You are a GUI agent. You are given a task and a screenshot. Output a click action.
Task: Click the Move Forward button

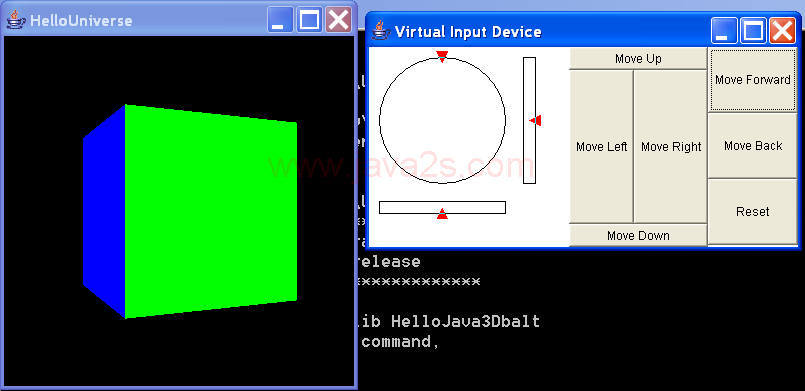click(x=753, y=80)
